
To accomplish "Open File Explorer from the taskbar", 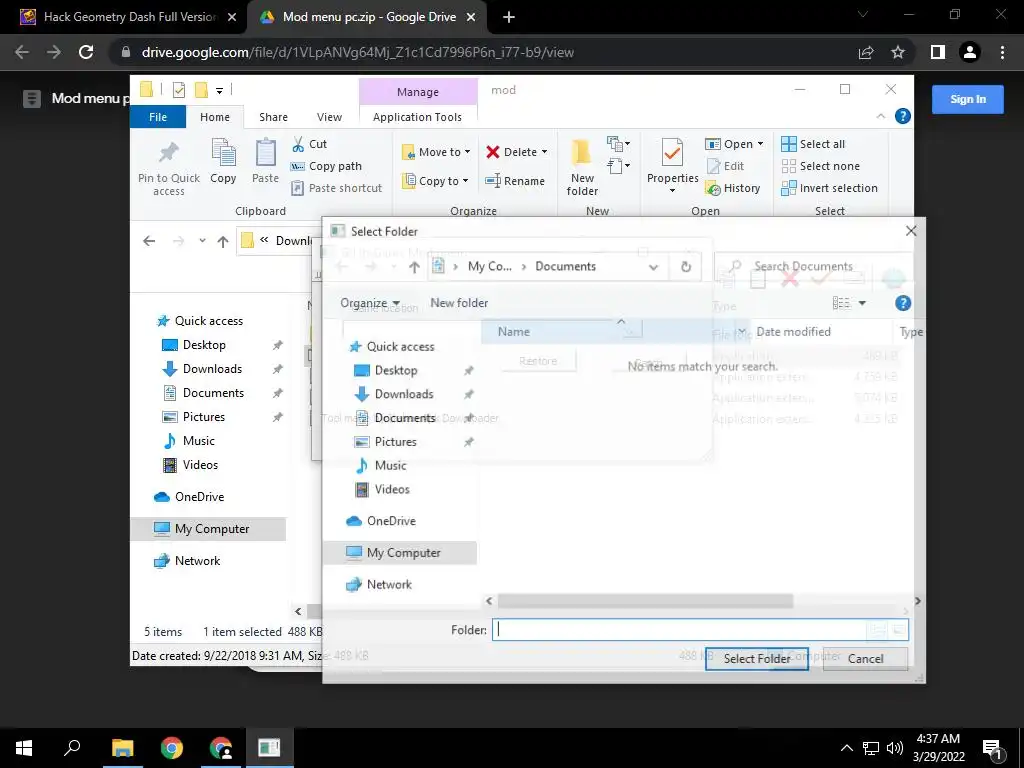I will tap(122, 748).
